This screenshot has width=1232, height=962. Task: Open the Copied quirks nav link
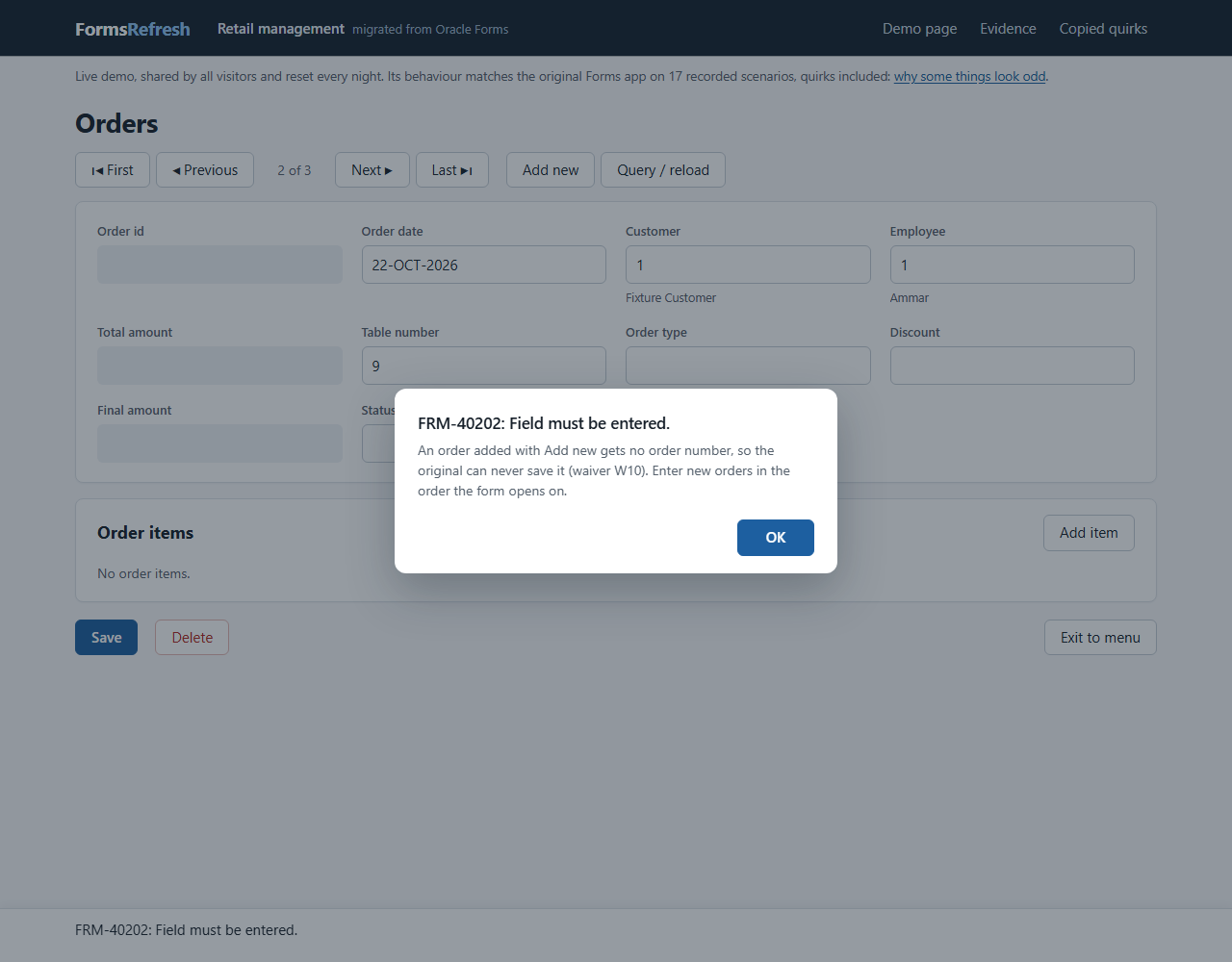(1103, 29)
